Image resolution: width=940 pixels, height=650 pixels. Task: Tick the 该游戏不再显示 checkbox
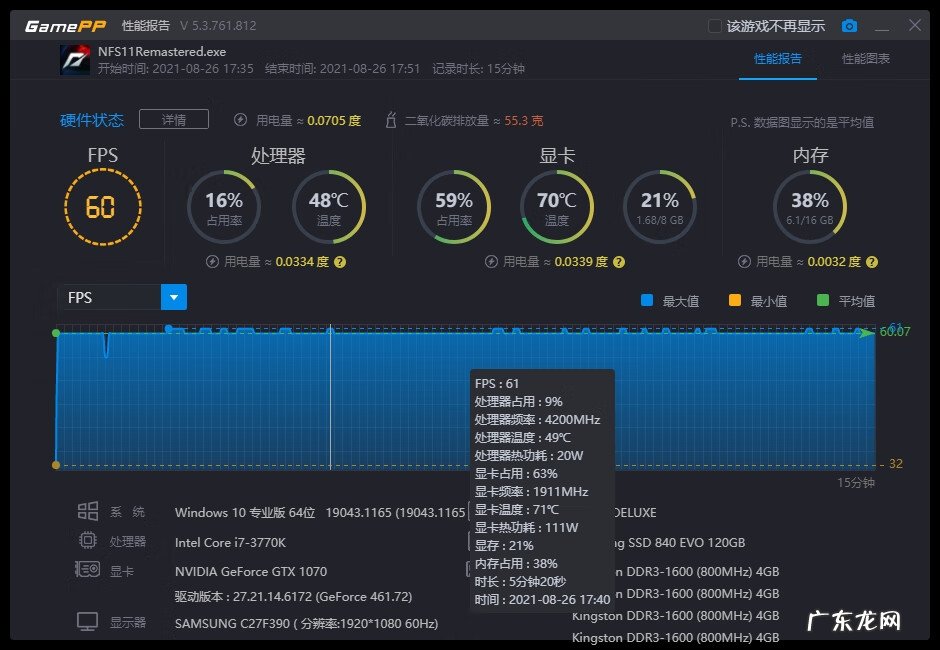tap(714, 26)
